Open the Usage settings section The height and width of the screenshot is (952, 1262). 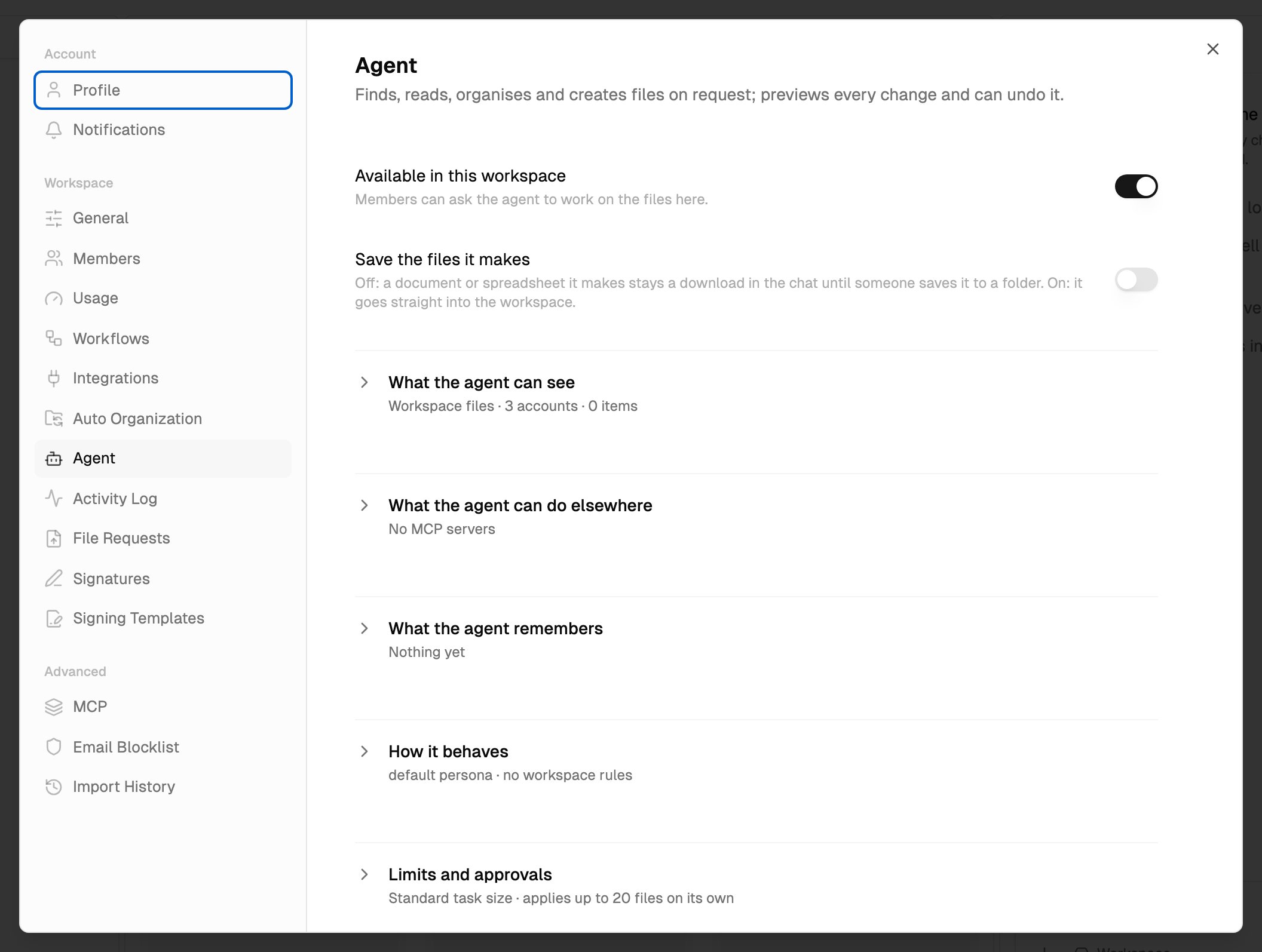pyautogui.click(x=163, y=298)
